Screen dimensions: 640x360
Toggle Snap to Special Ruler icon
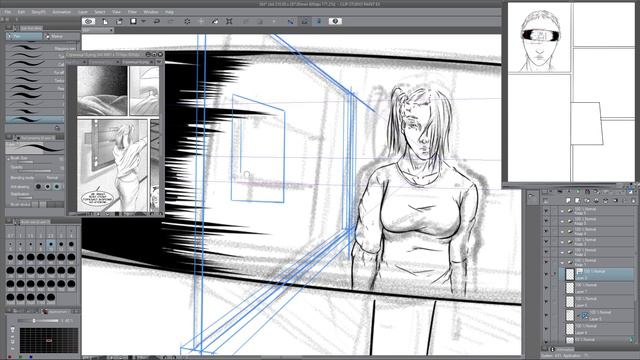(x=304, y=21)
